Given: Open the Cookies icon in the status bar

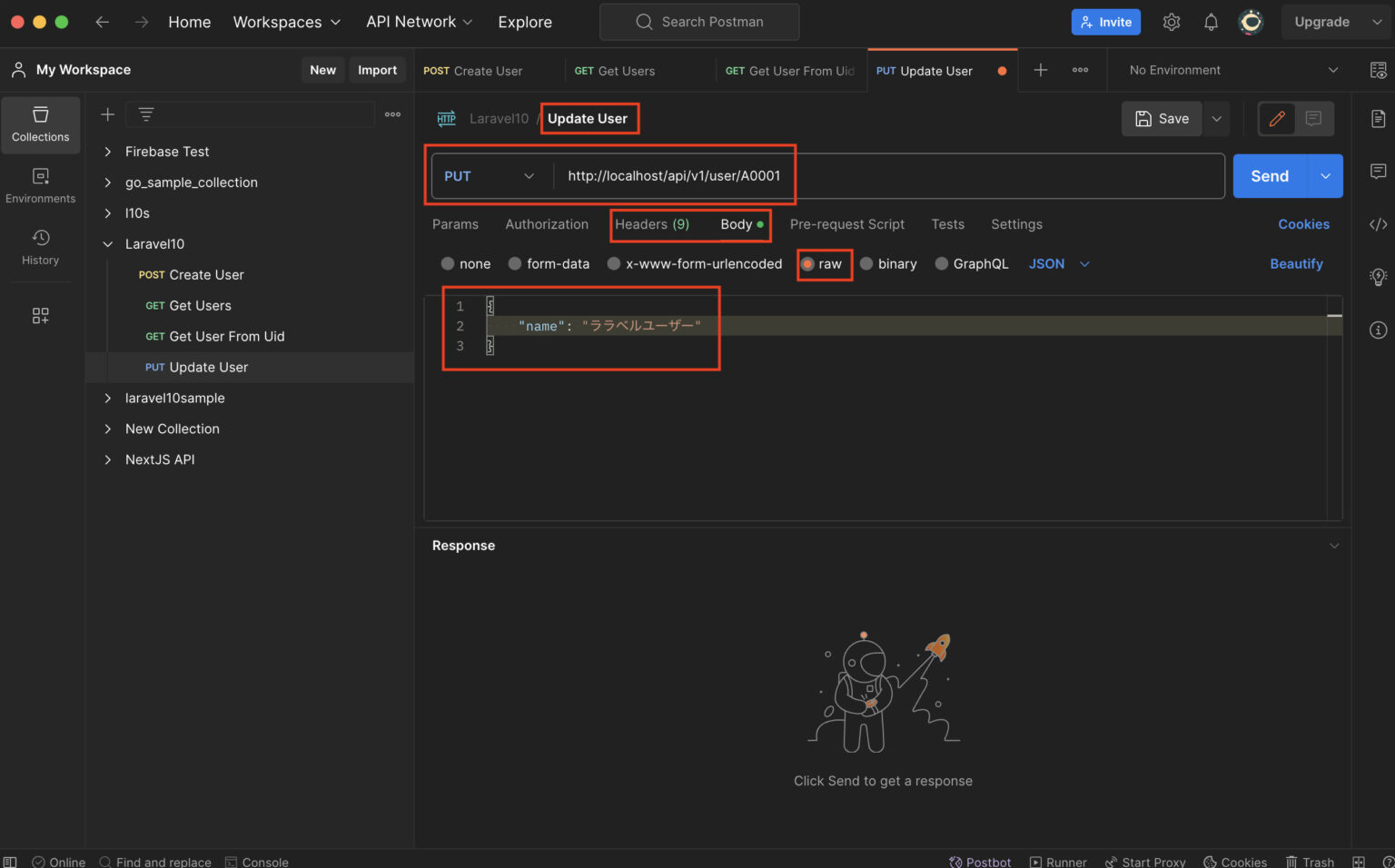Looking at the screenshot, I should (1235, 861).
